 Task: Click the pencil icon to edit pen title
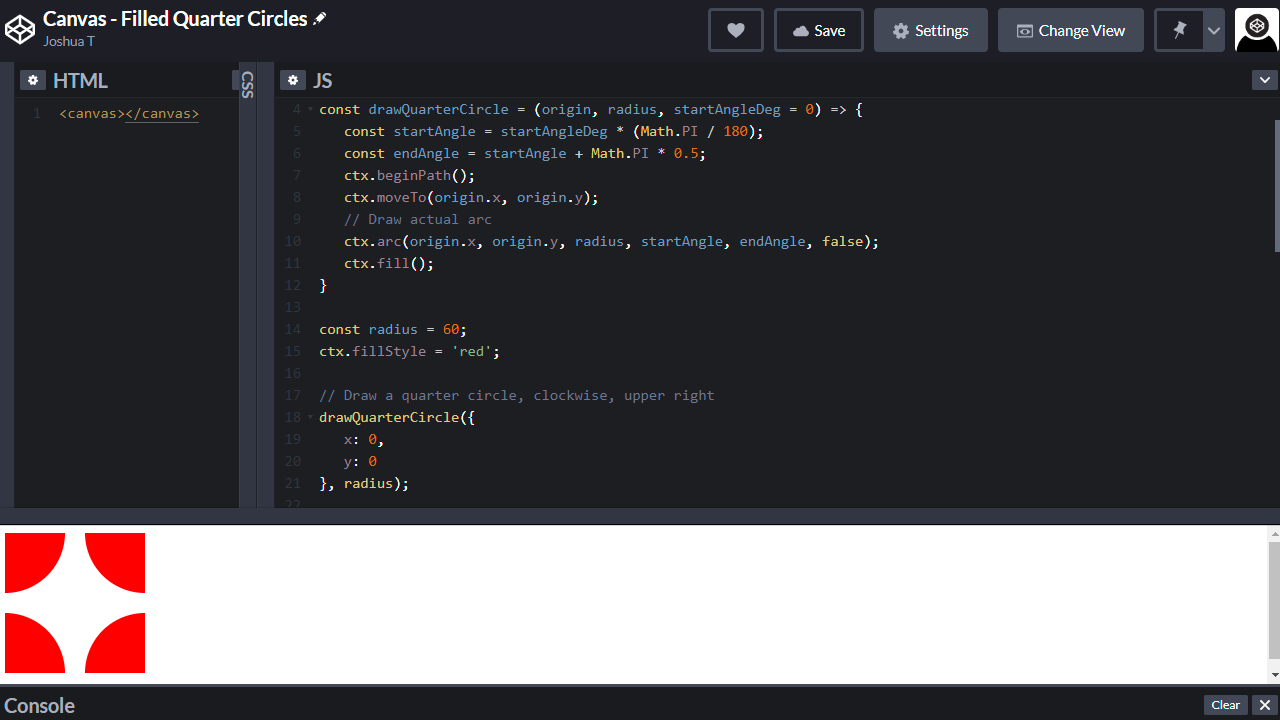point(320,19)
